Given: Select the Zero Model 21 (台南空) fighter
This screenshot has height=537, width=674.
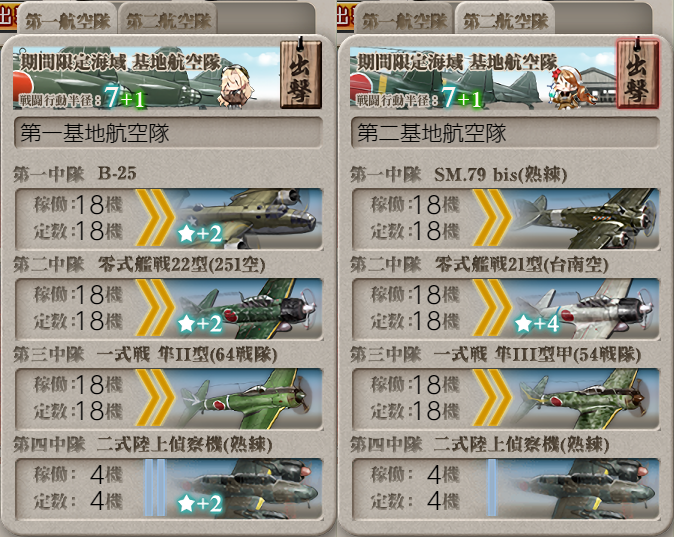Looking at the screenshot, I should (x=506, y=309).
